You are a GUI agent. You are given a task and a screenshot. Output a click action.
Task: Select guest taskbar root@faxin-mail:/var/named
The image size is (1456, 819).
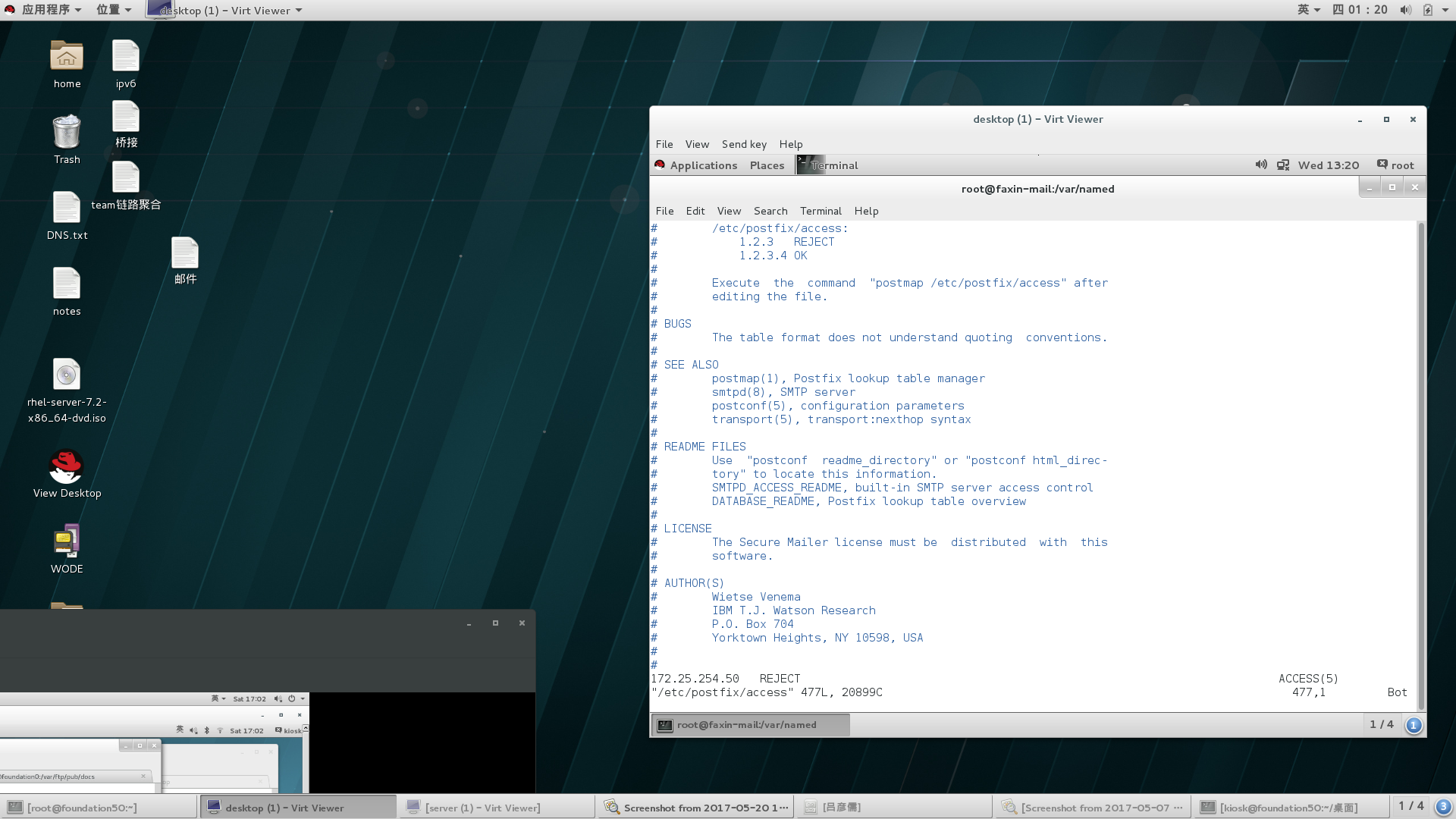[750, 725]
